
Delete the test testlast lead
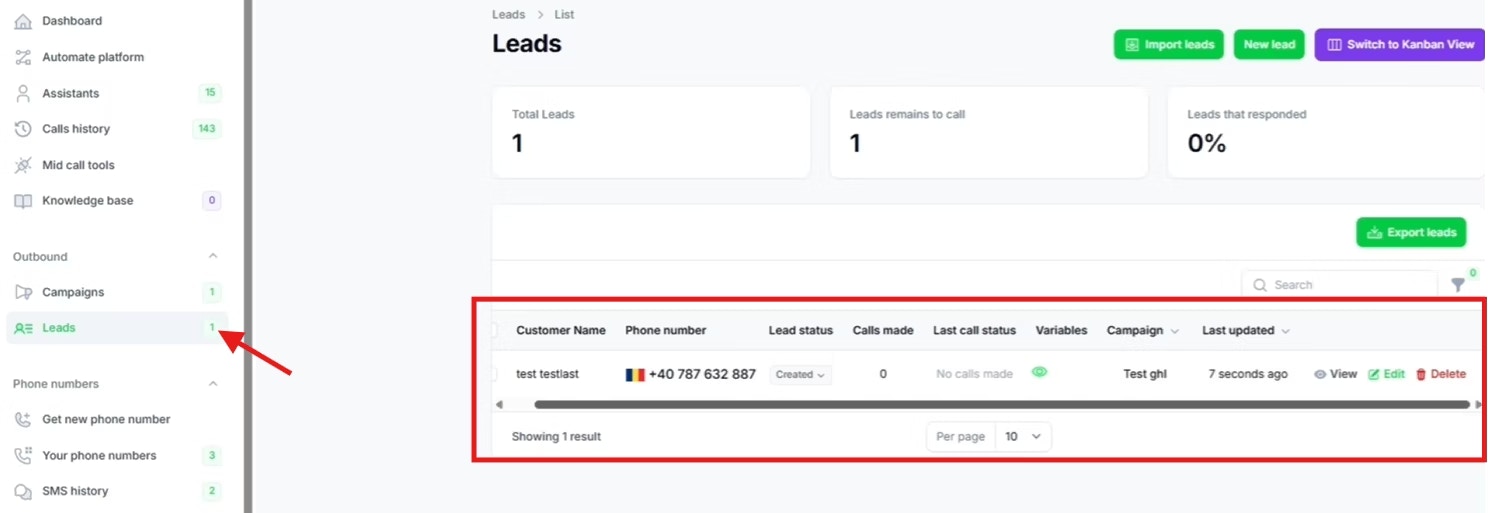1441,374
